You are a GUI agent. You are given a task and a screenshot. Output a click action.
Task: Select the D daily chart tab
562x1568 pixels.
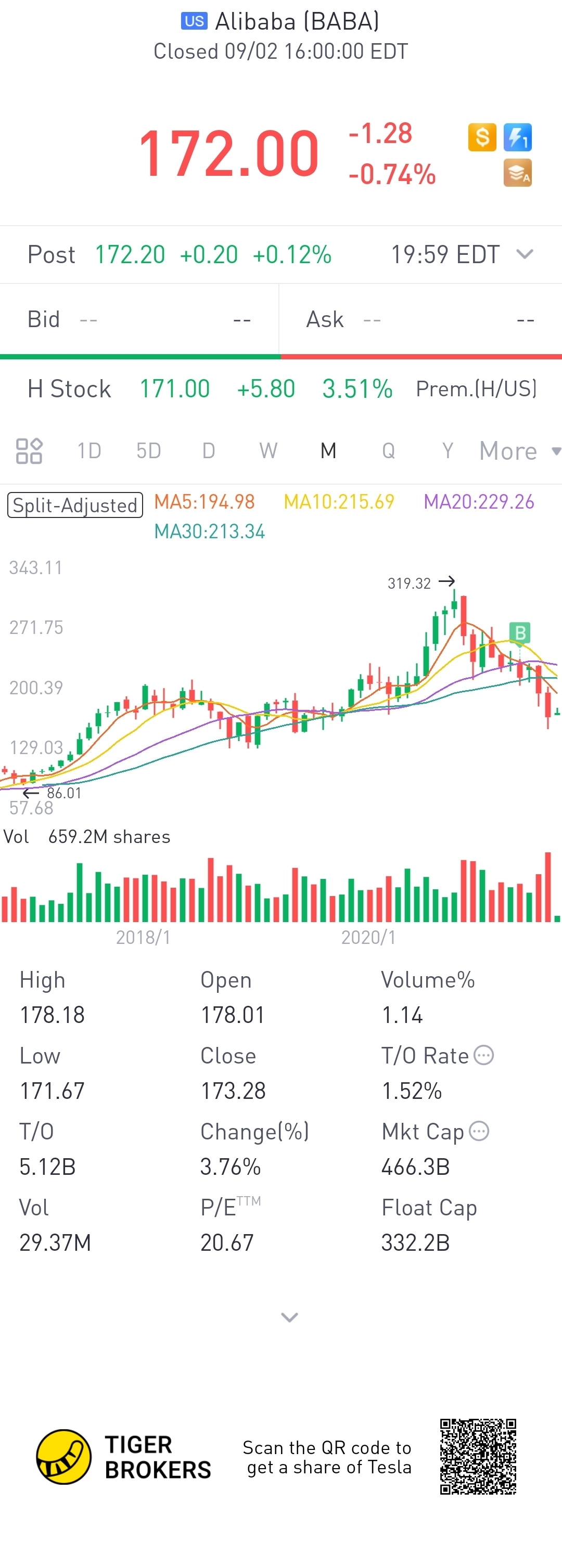208,451
